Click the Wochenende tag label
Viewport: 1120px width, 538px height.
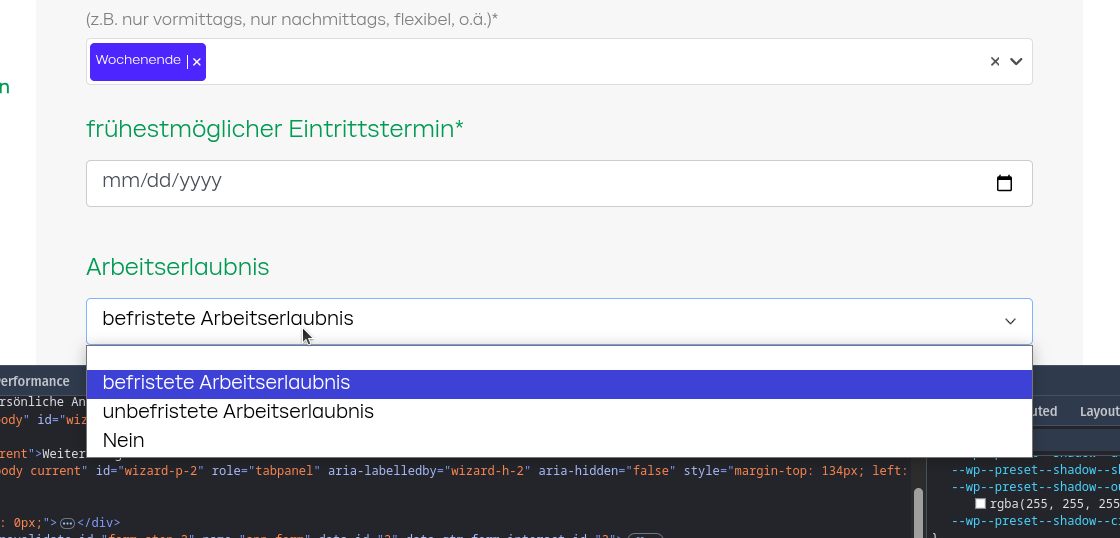(x=138, y=61)
